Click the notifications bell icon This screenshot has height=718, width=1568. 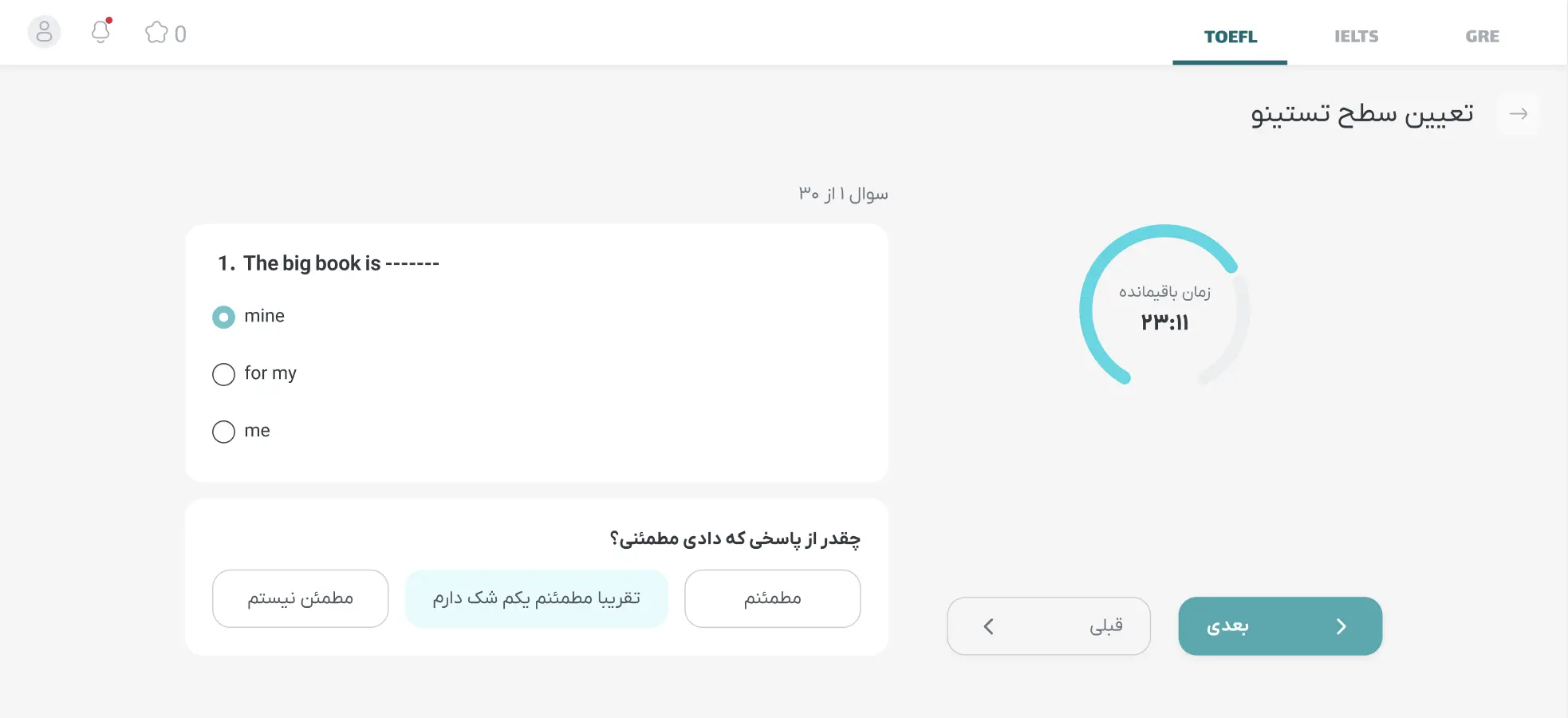click(x=100, y=32)
